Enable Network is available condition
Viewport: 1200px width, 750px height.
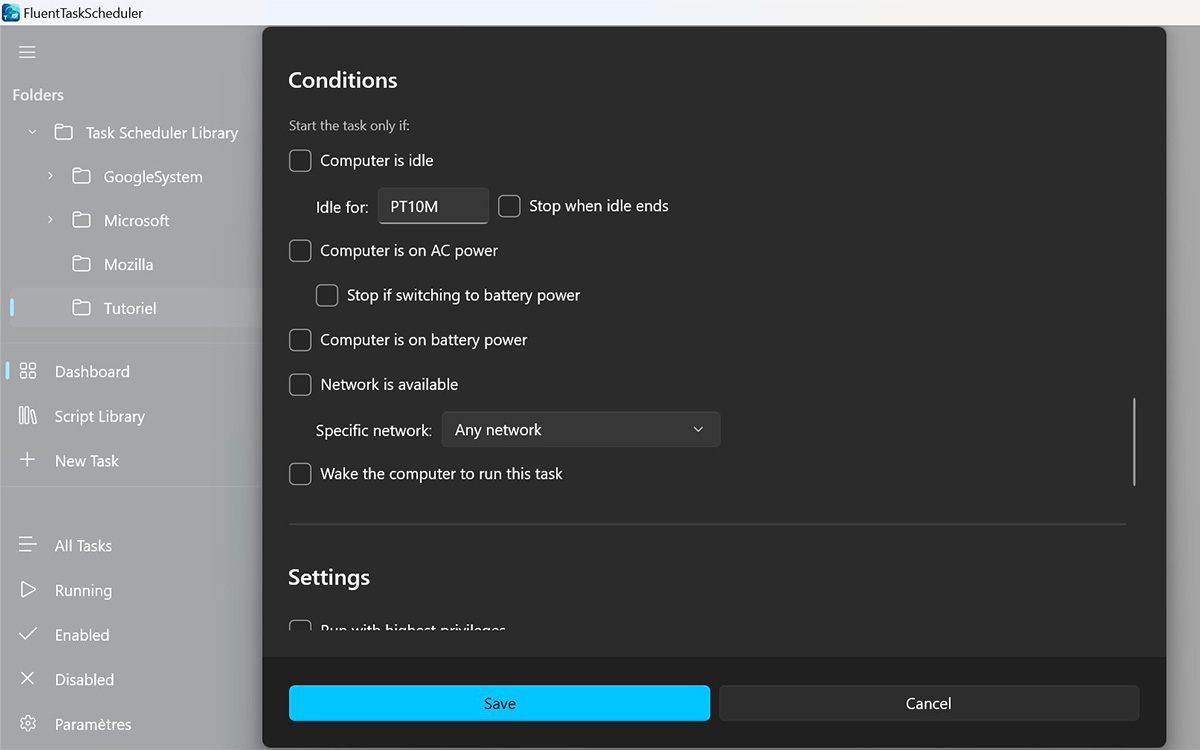299,384
